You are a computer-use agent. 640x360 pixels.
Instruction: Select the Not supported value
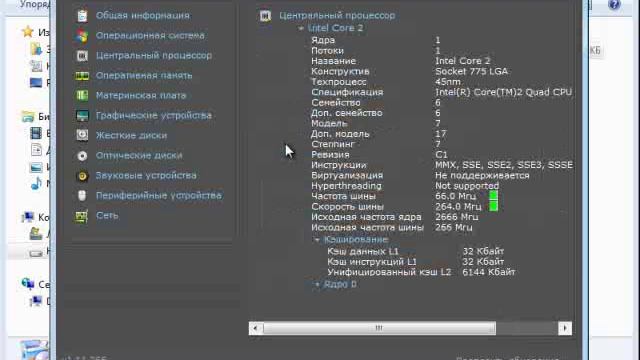(x=467, y=186)
